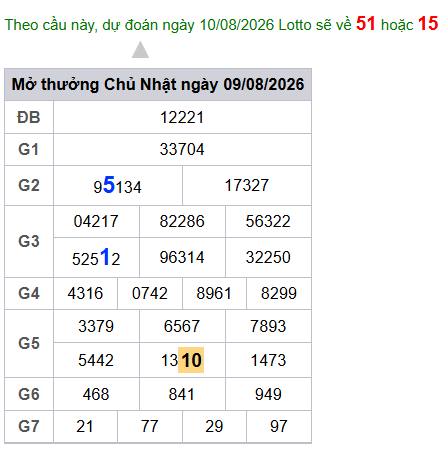Select the G1 result 33704

pyautogui.click(x=182, y=149)
